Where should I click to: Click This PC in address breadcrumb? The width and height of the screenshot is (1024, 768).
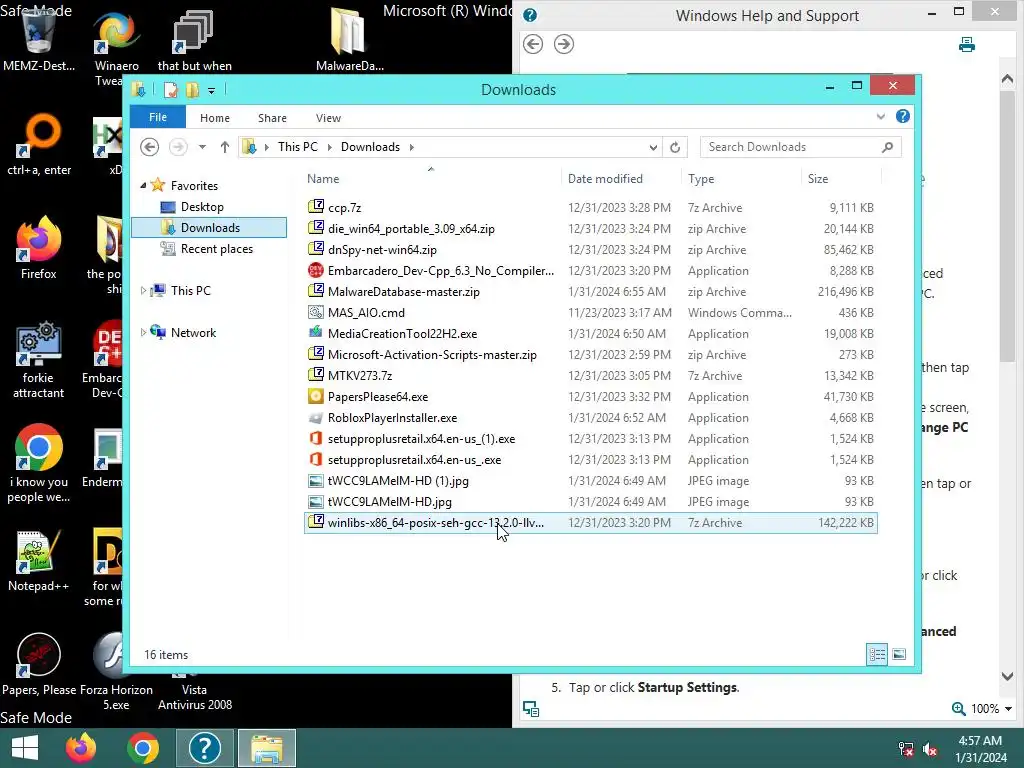pos(298,147)
